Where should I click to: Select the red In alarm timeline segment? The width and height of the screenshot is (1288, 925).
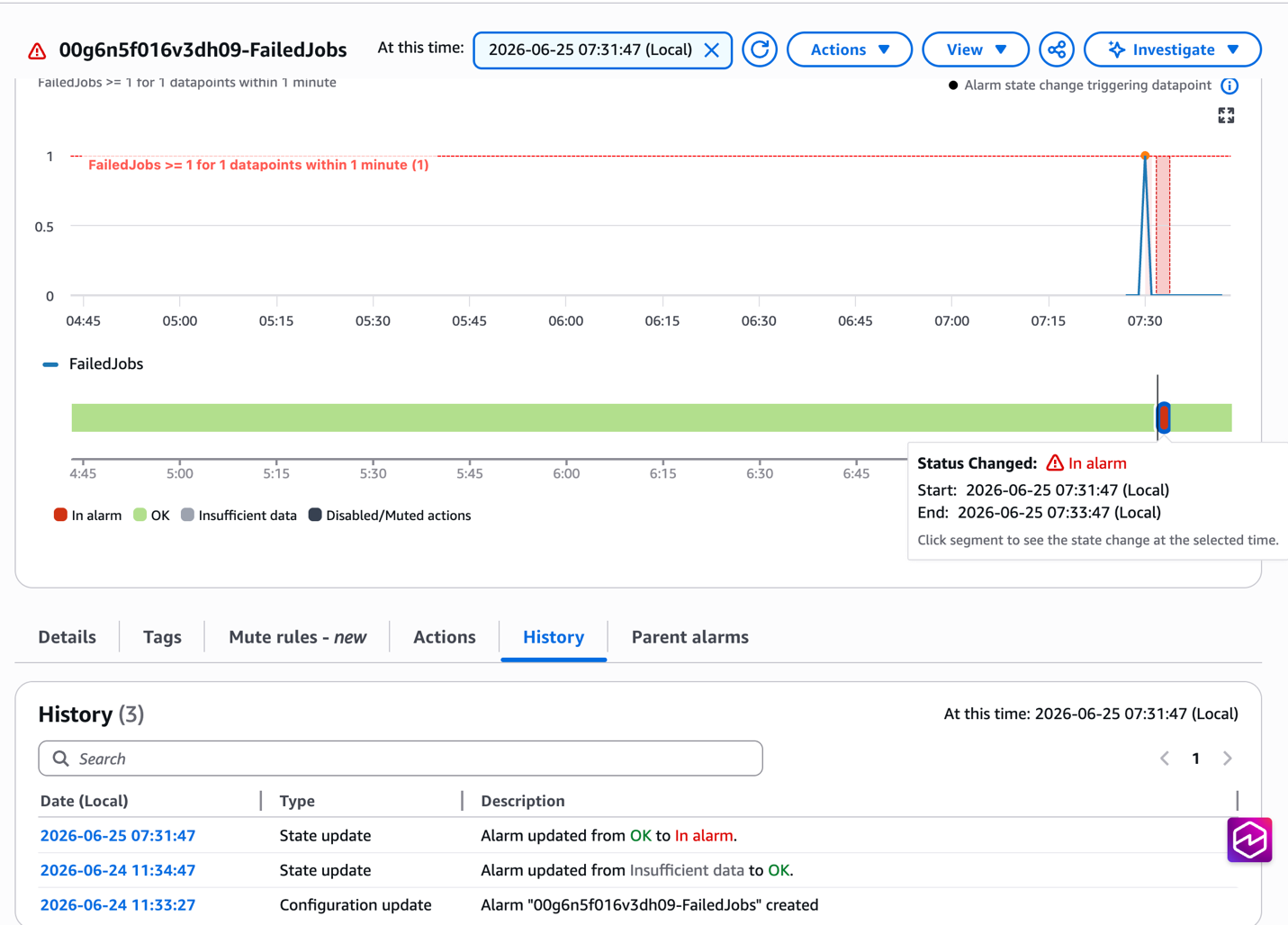[1164, 418]
